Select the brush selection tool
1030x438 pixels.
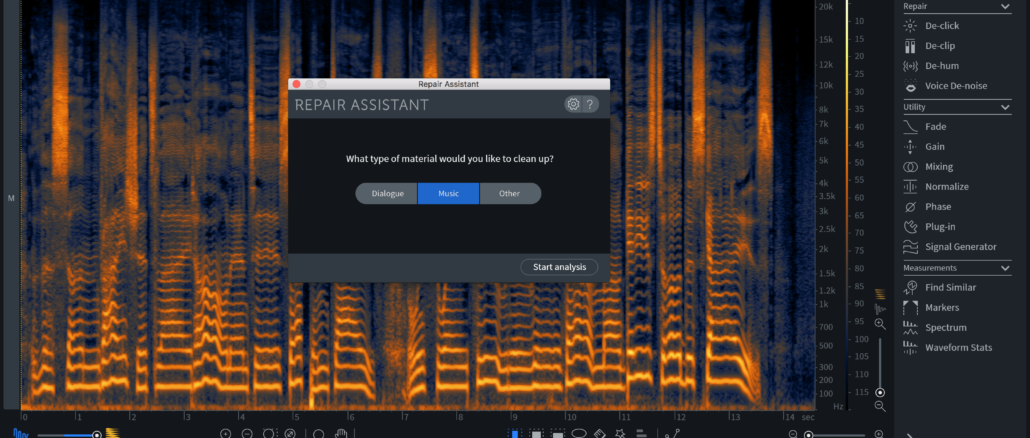pos(599,433)
